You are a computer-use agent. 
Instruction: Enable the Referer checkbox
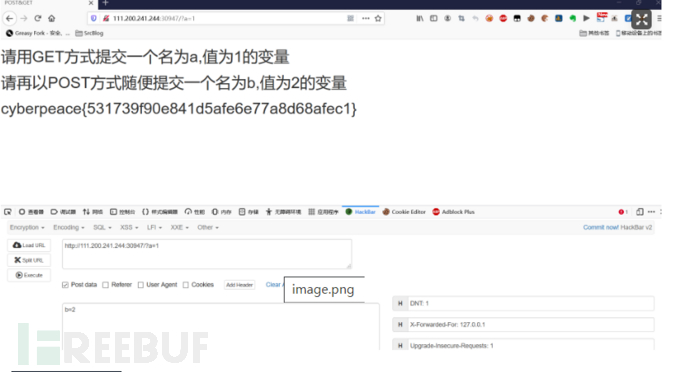click(x=106, y=285)
